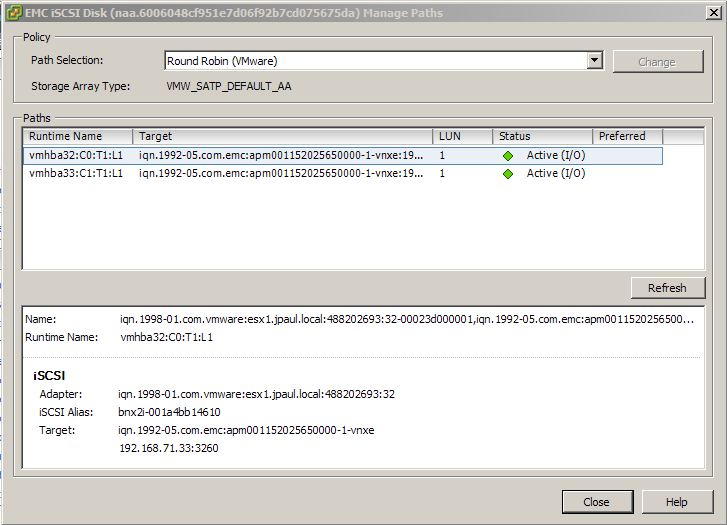
Task: Select path row vmhba32:C0:T1:L1
Action: click(343, 155)
